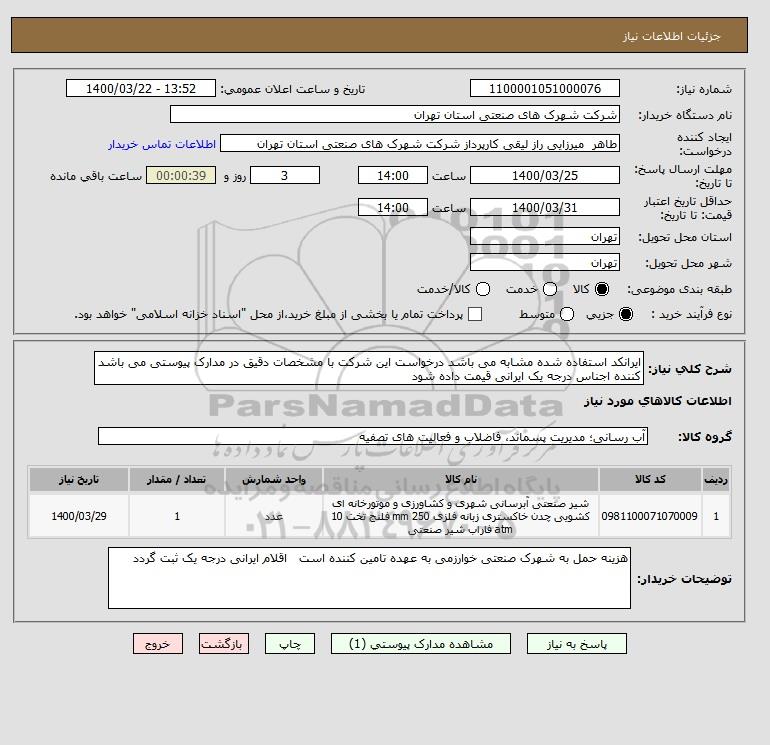The image size is (770, 745).
Task: Click the جزئیات اطلاعات نیاز page title
Action: click(x=671, y=36)
